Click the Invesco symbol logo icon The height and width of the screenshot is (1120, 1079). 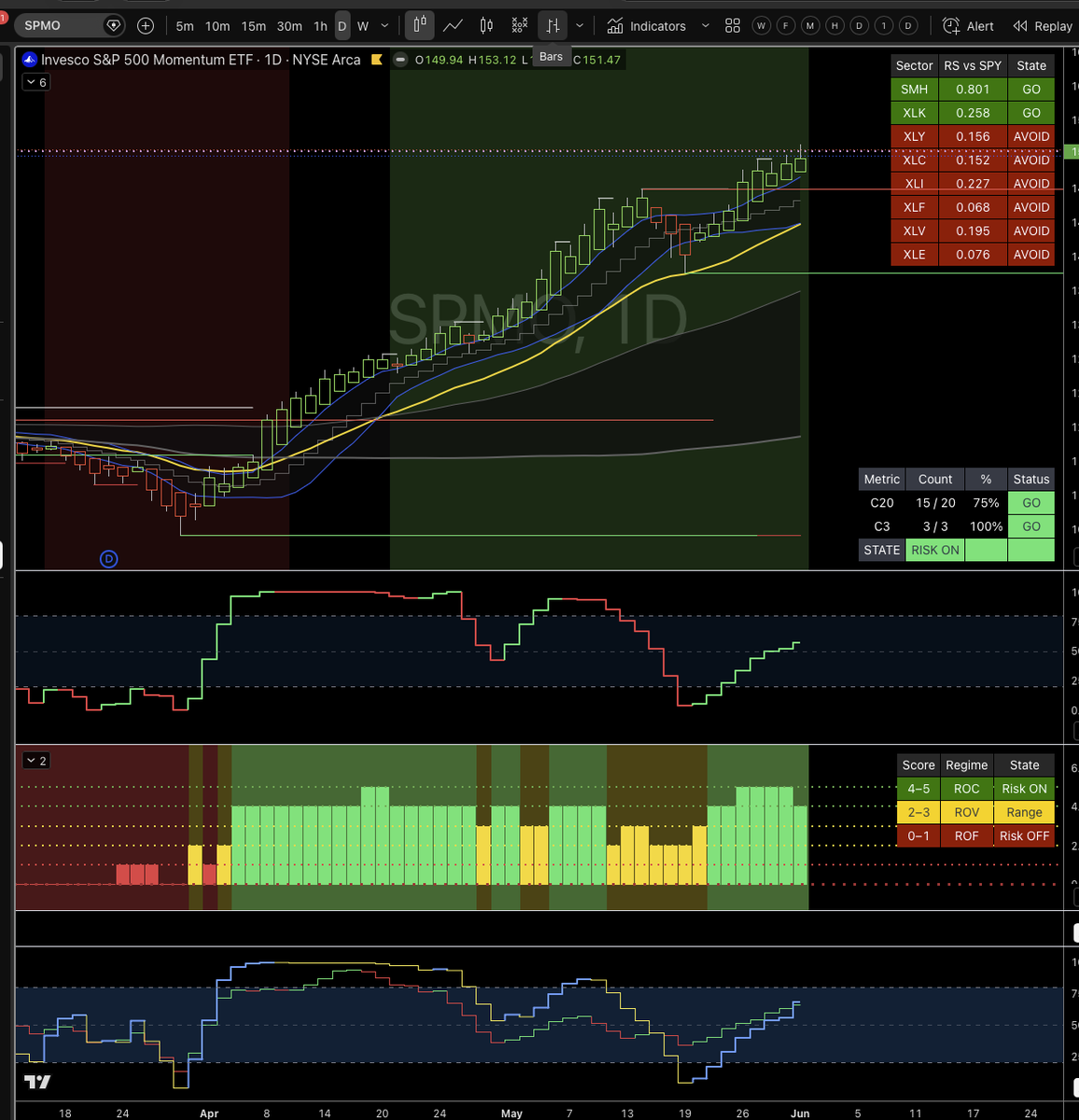tap(30, 60)
